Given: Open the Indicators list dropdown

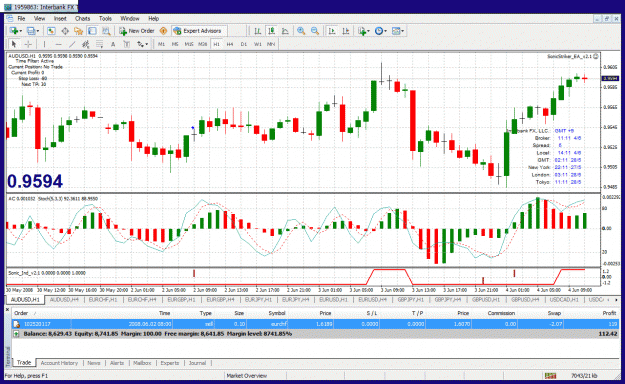Looking at the screenshot, I should 364,31.
